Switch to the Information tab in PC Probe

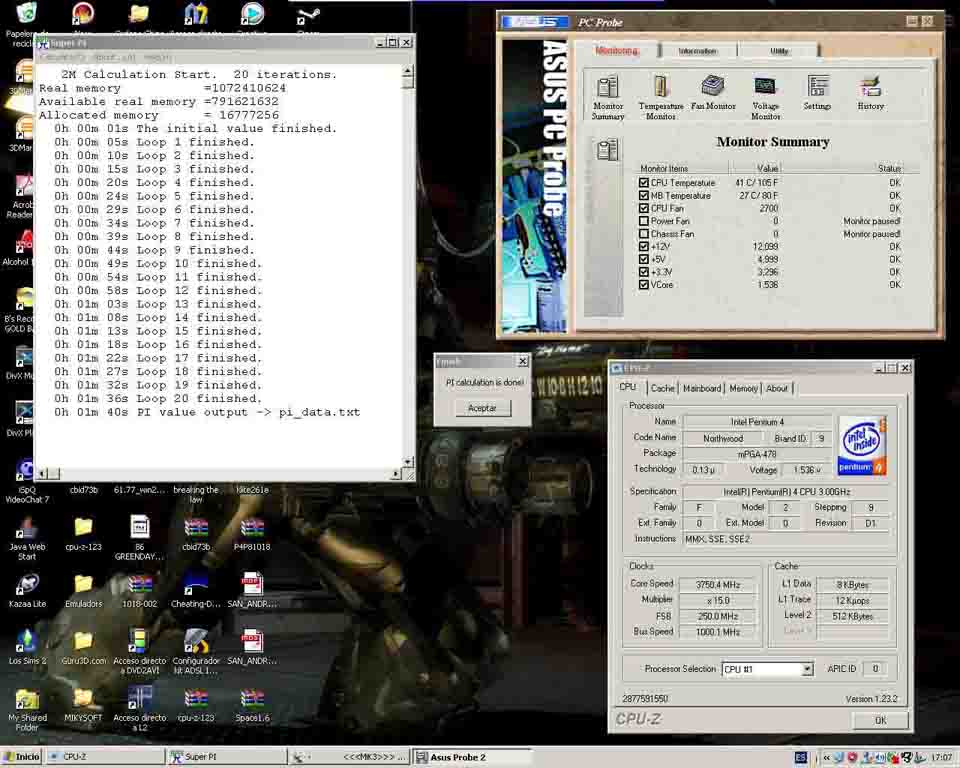tap(697, 51)
